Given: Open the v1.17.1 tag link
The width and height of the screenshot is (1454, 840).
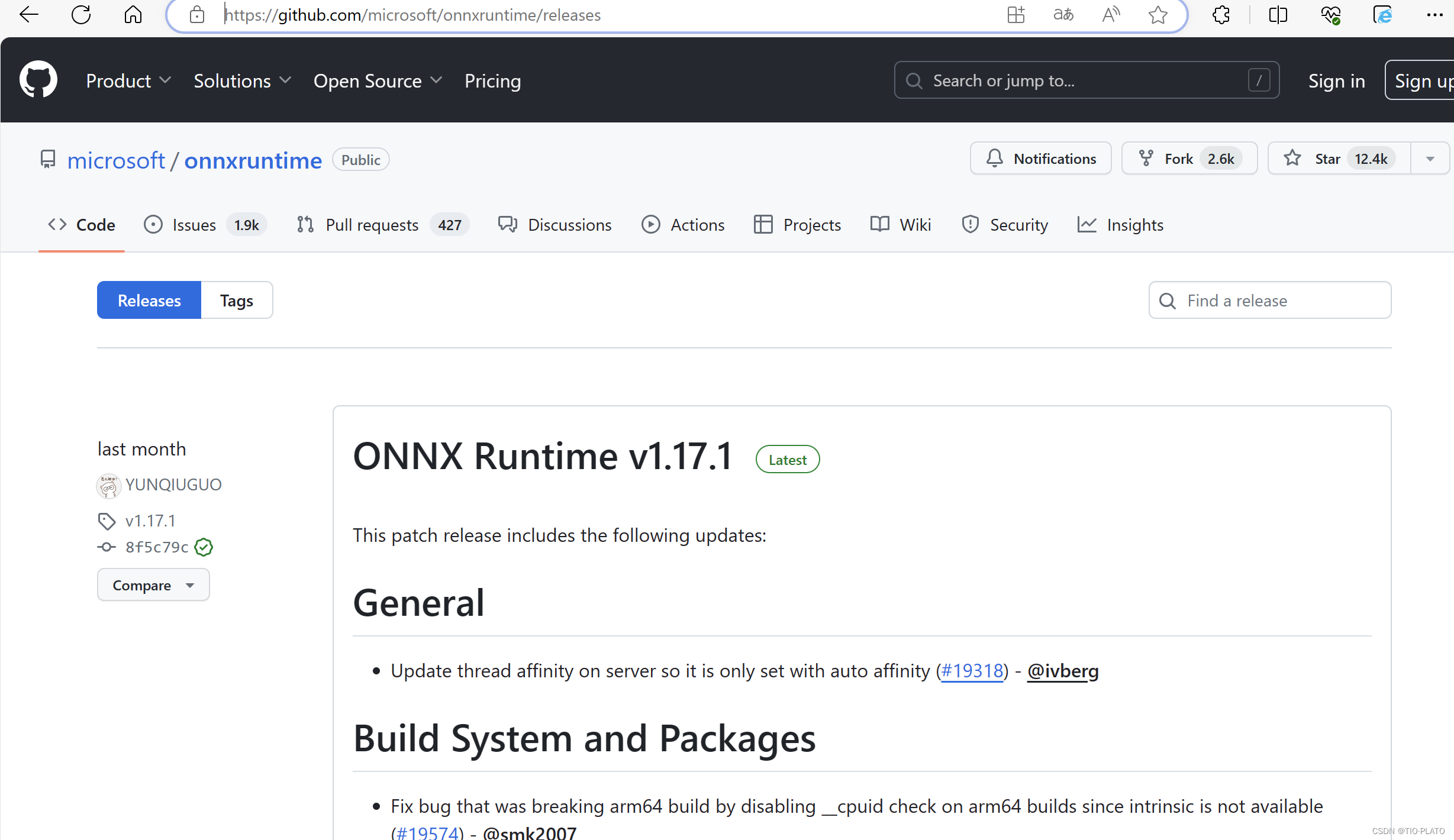Looking at the screenshot, I should (150, 521).
